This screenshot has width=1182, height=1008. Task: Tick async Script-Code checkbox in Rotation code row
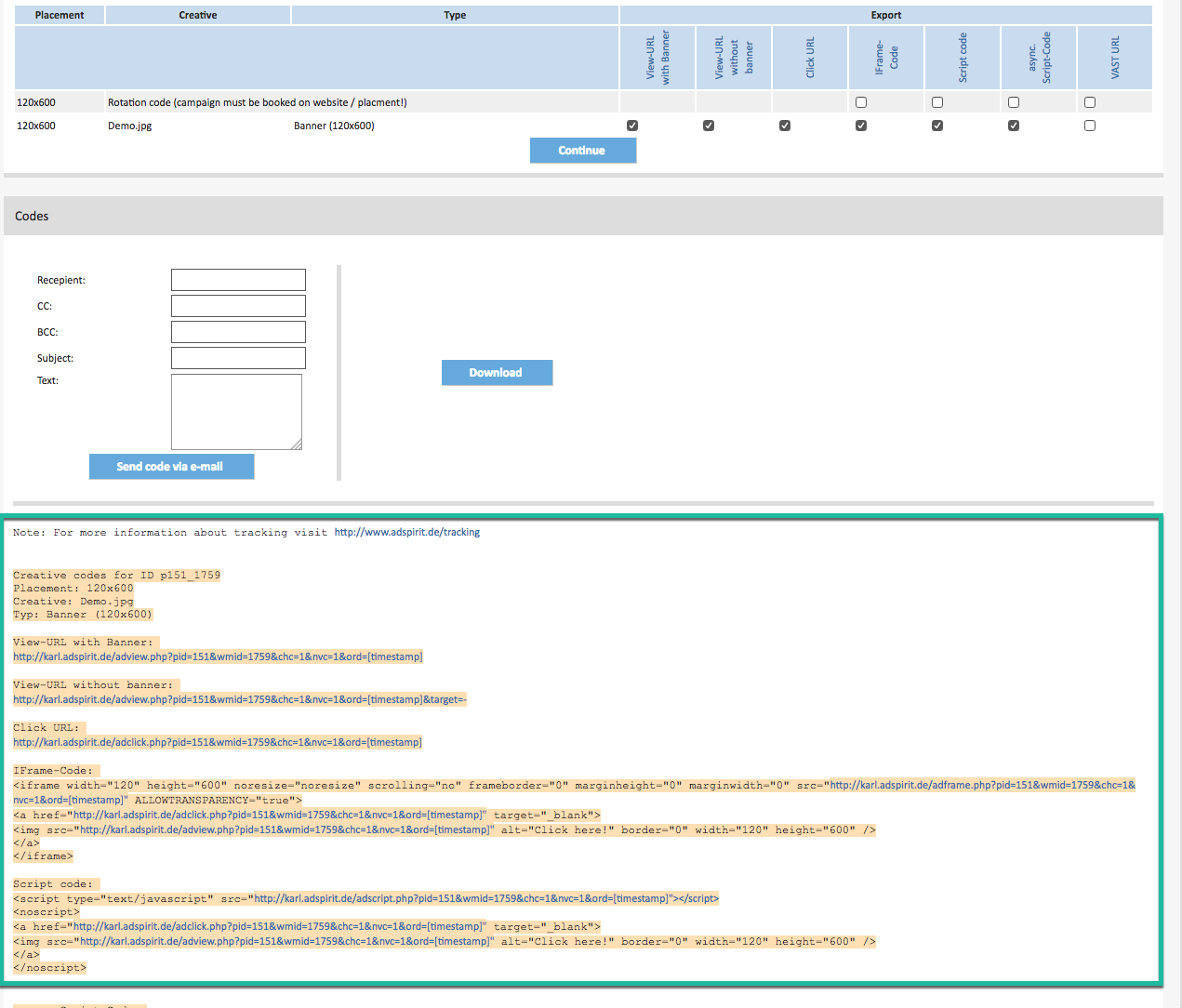pyautogui.click(x=1014, y=102)
